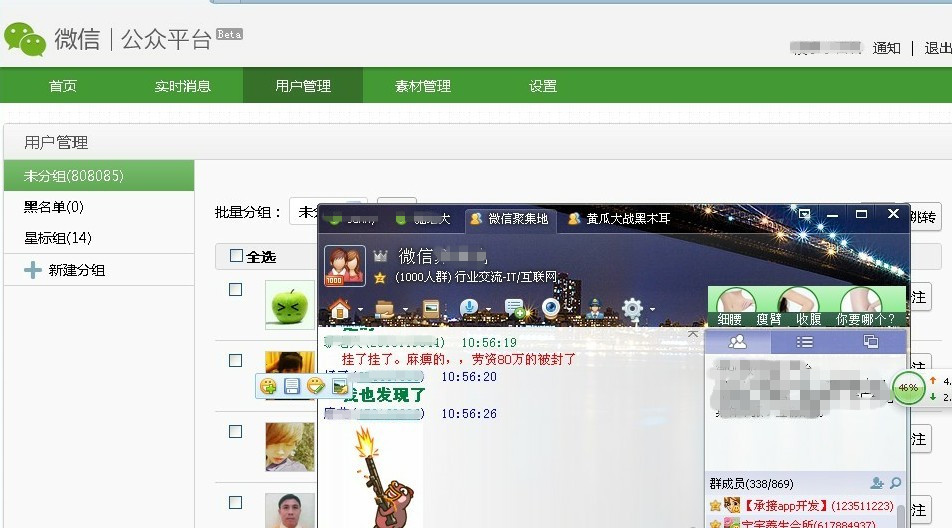Open the group settings gear icon
Image resolution: width=952 pixels, height=528 pixels.
[631, 309]
